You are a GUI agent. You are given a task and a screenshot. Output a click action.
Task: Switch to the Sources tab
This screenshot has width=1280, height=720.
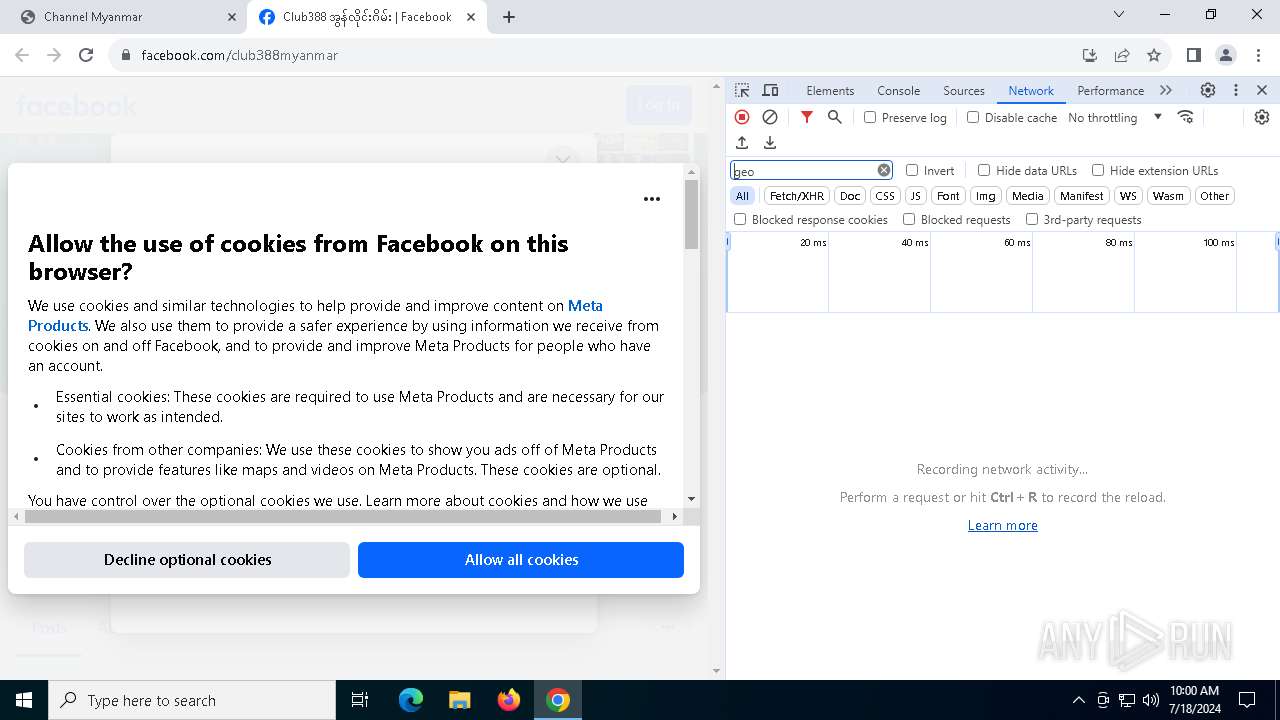click(x=964, y=90)
